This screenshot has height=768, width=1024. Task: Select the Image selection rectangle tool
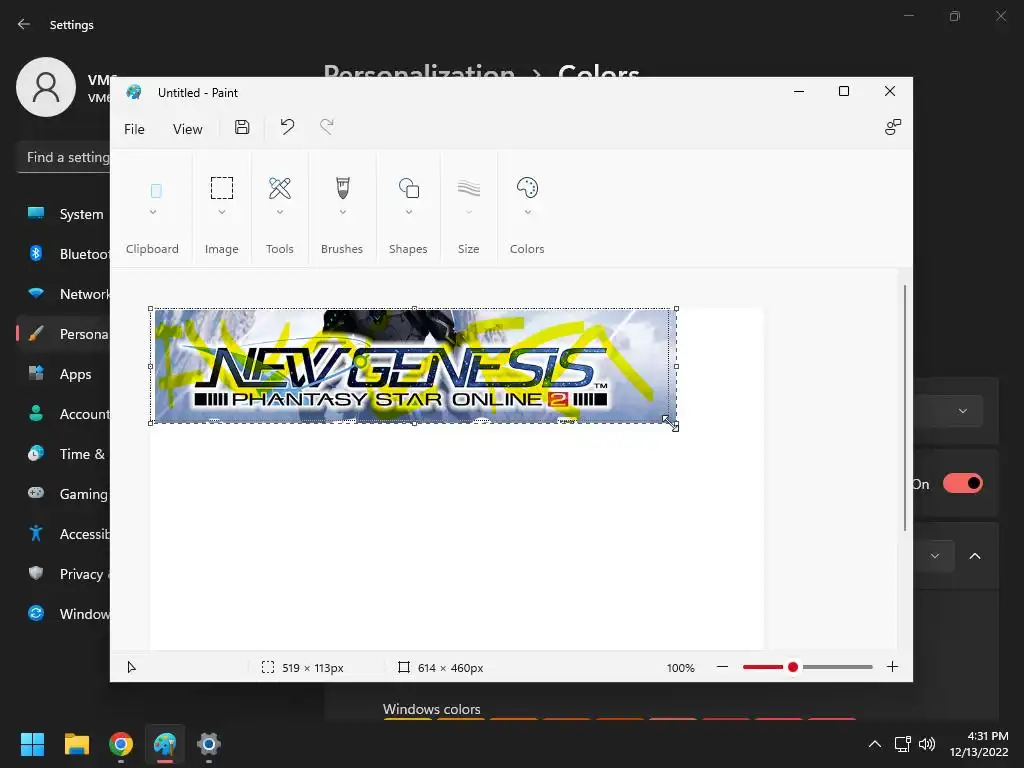[221, 188]
